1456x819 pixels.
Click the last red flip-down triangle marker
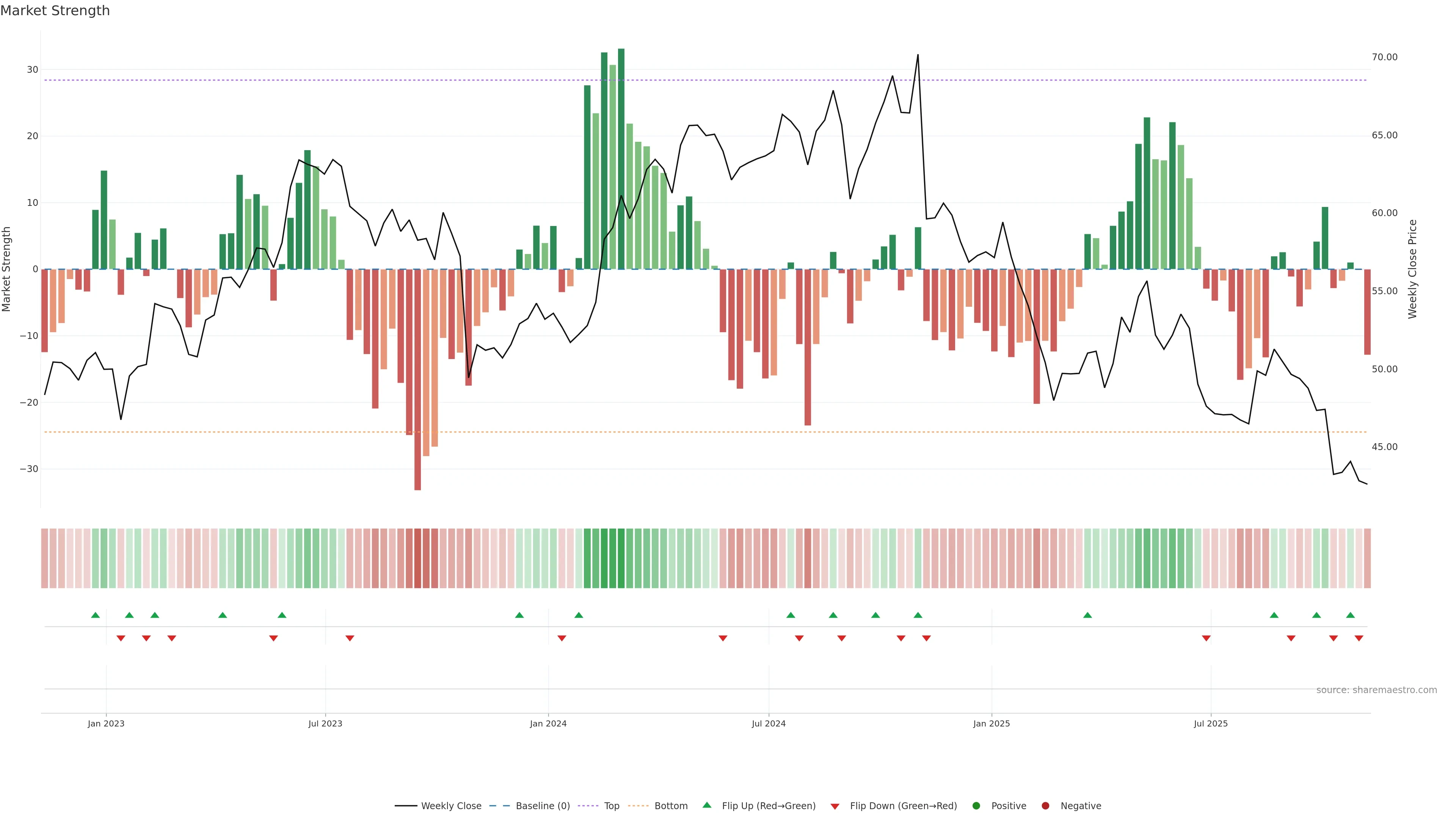(x=1359, y=638)
